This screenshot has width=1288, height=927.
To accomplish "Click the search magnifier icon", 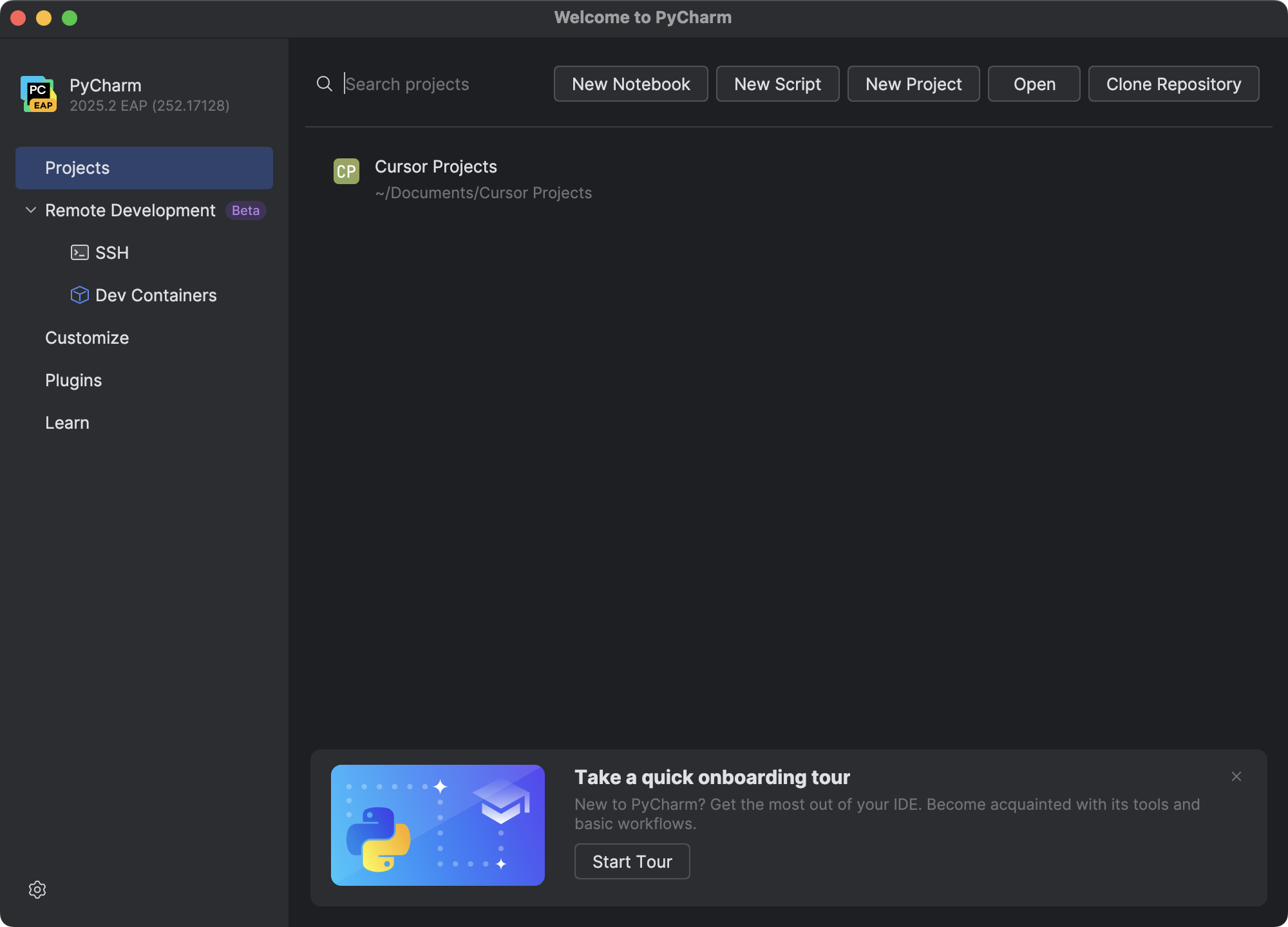I will pyautogui.click(x=324, y=84).
